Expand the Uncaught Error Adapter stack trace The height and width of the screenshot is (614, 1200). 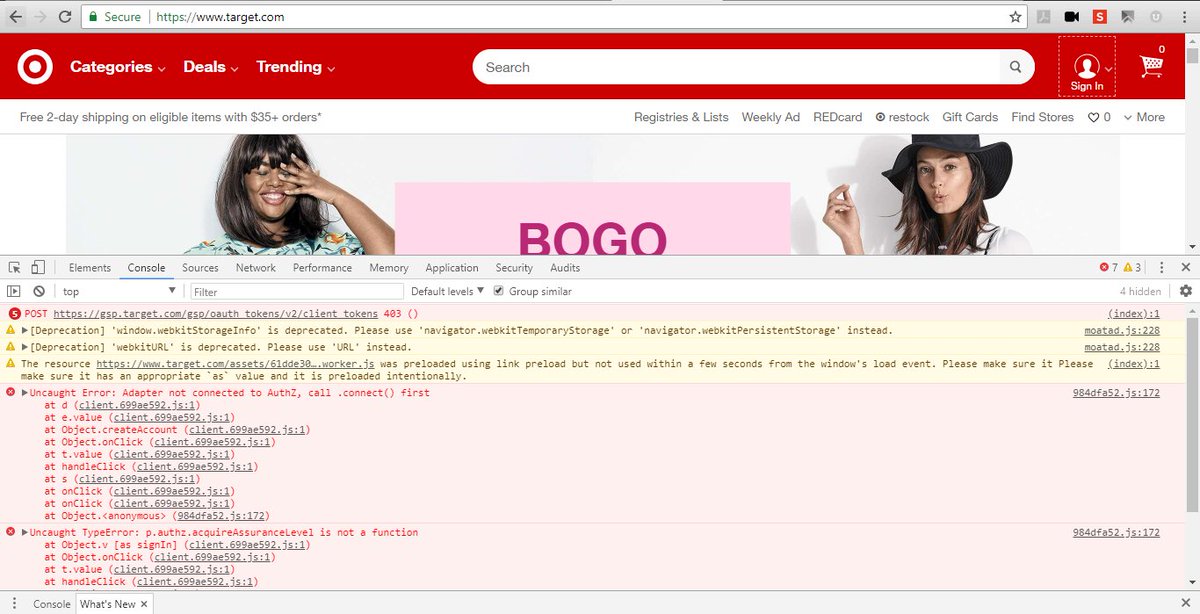[x=25, y=392]
